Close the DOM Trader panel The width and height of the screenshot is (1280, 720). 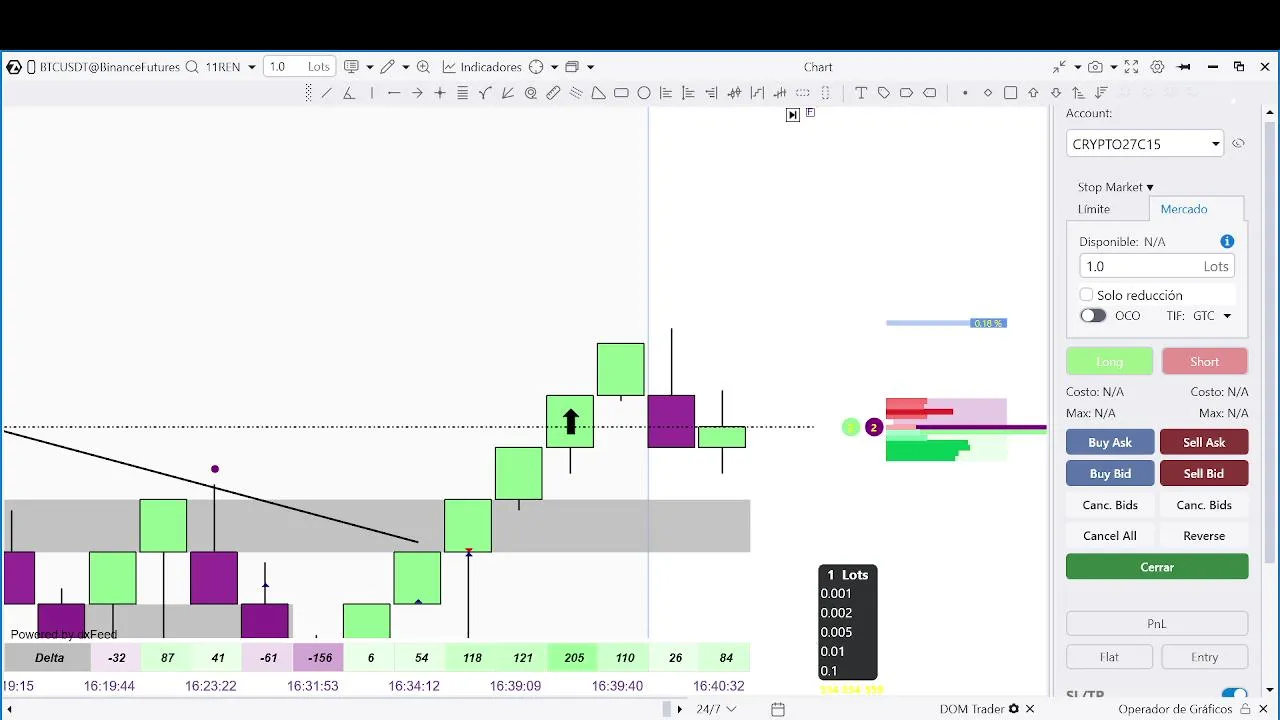tap(1030, 709)
